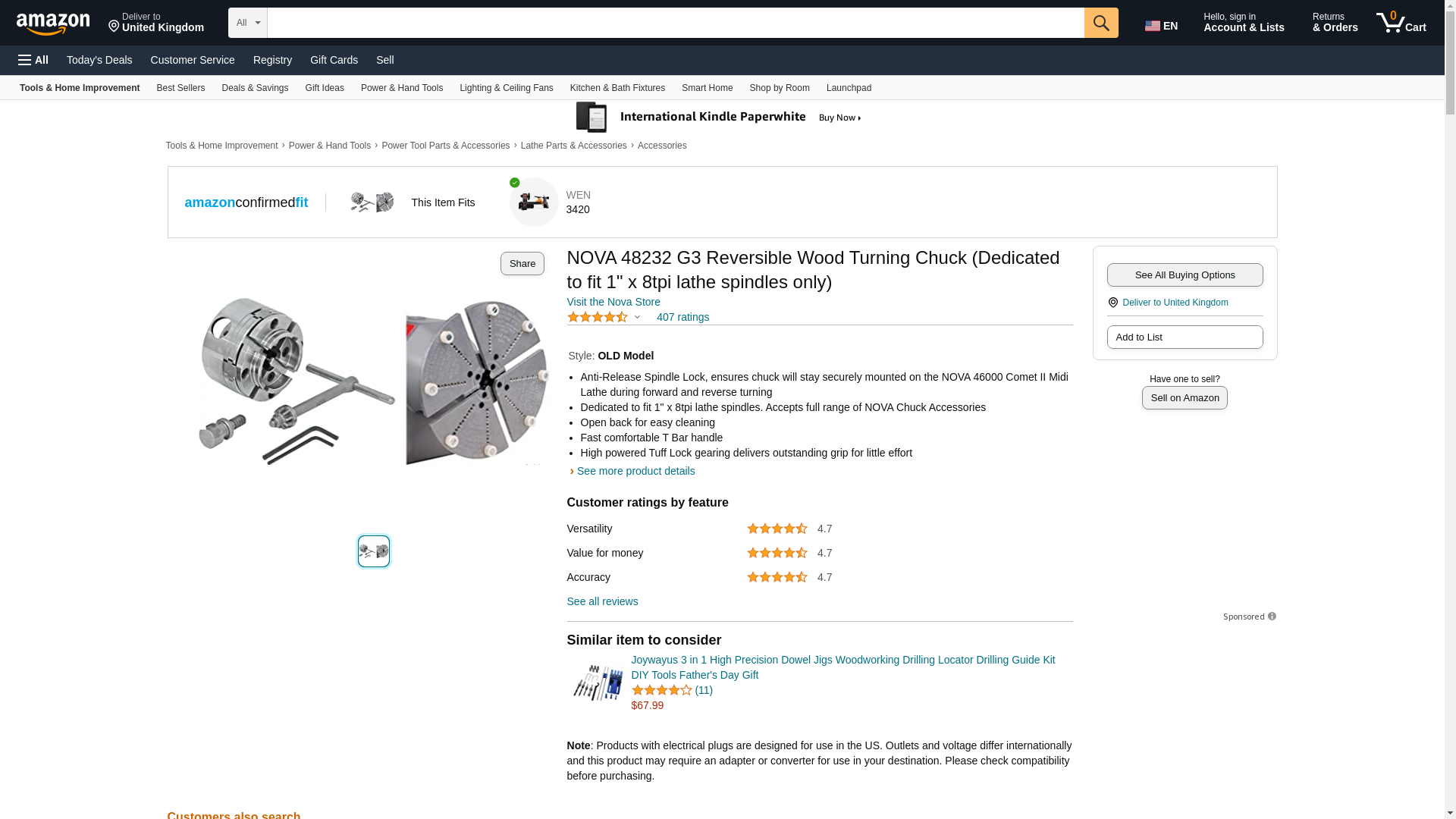
Task: Open Today's Deals in navigation
Action: (x=99, y=60)
